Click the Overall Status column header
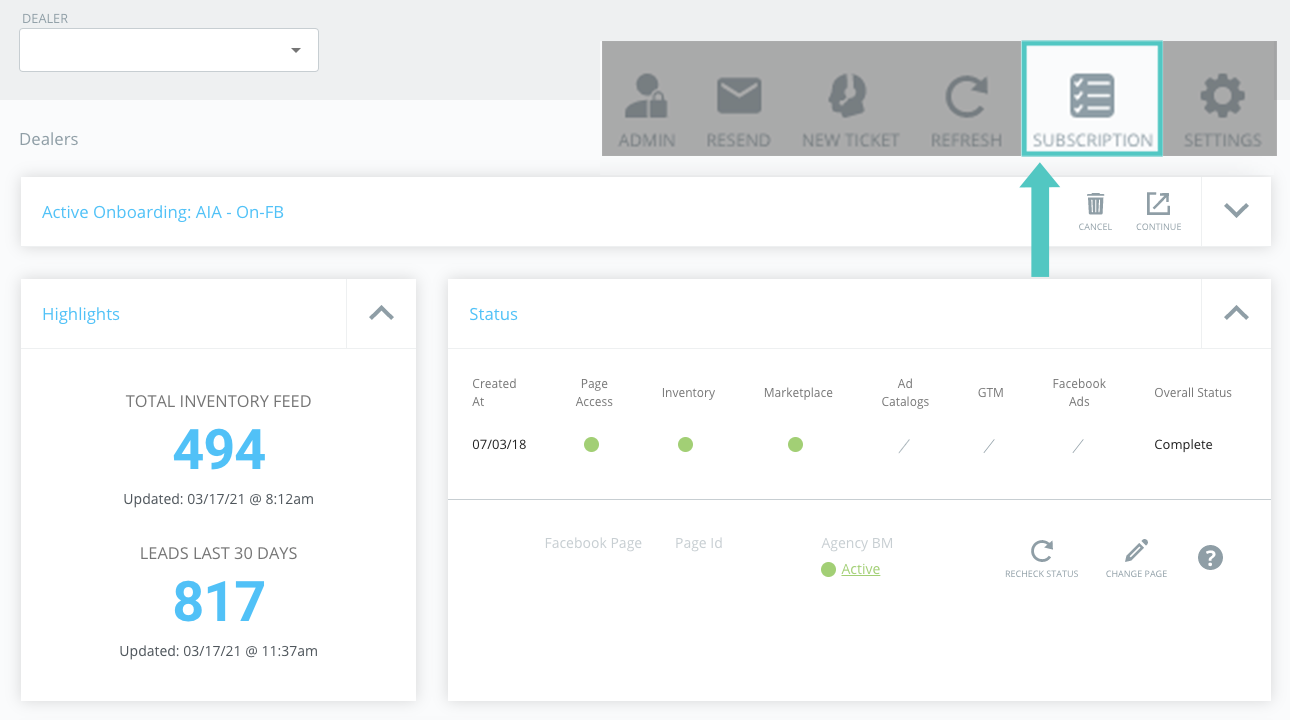Image resolution: width=1290 pixels, height=720 pixels. 1193,393
